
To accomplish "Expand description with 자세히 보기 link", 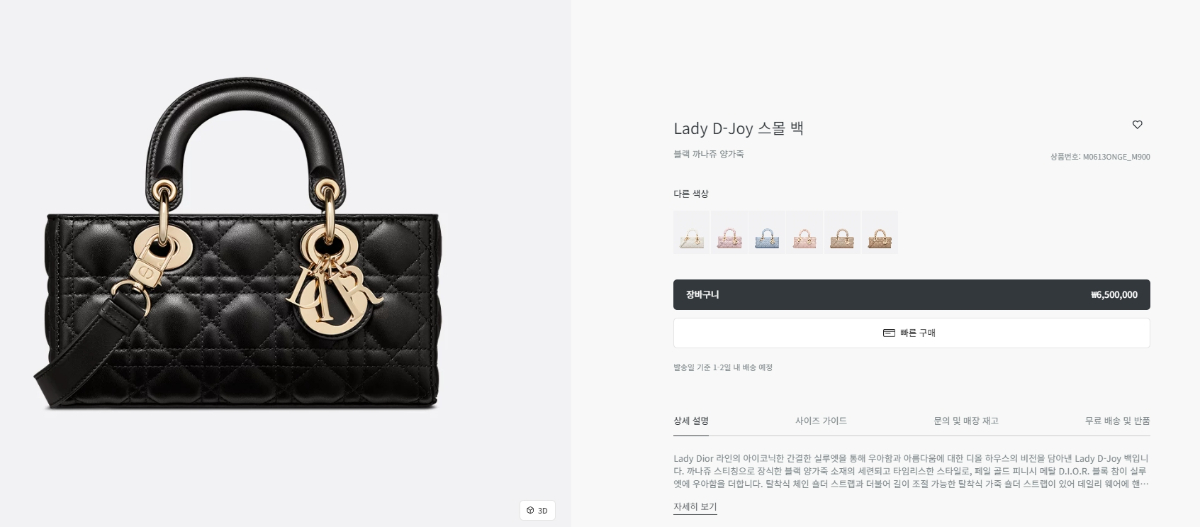I will coord(695,507).
